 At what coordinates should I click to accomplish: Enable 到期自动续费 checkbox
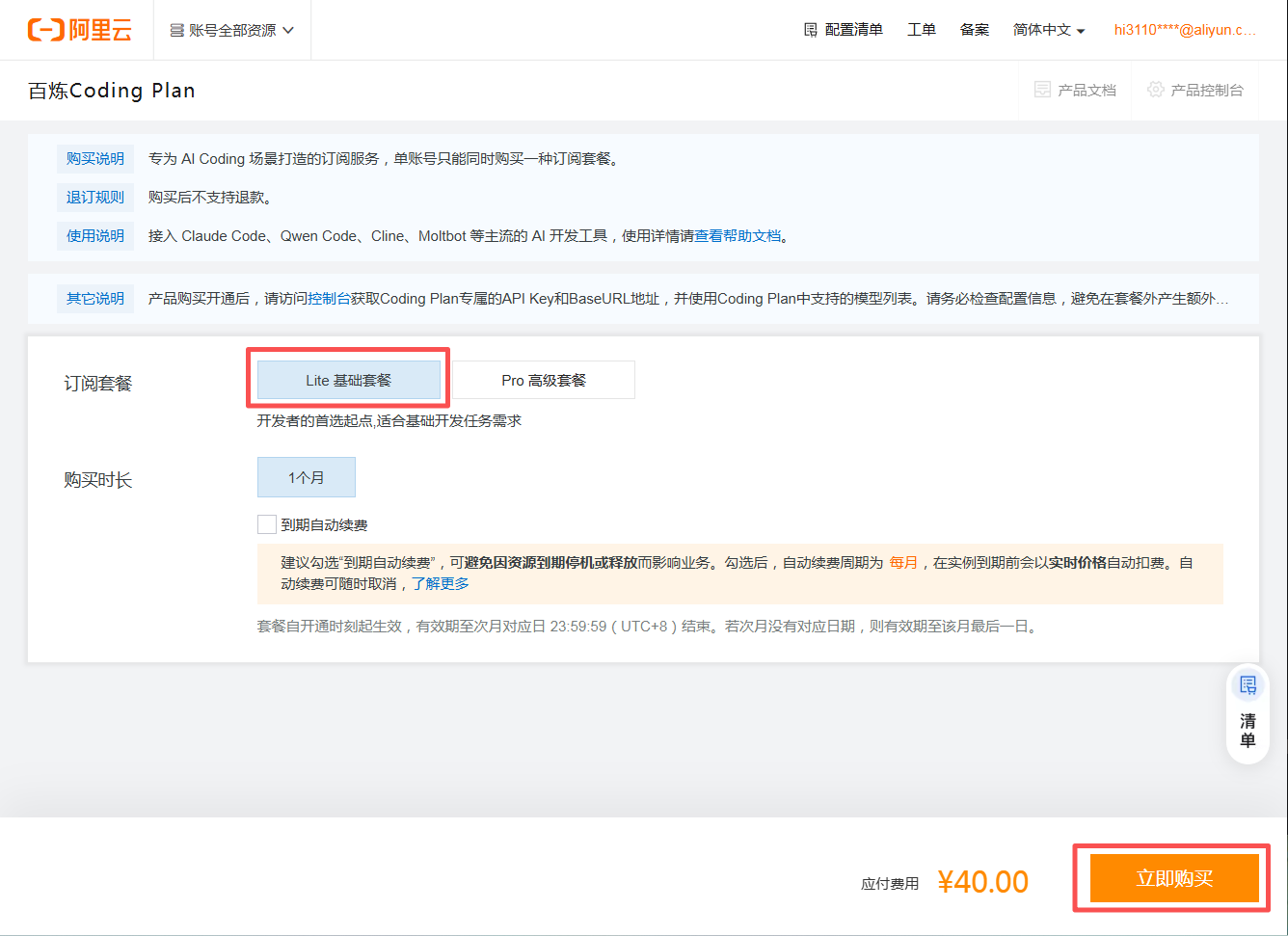tap(267, 524)
